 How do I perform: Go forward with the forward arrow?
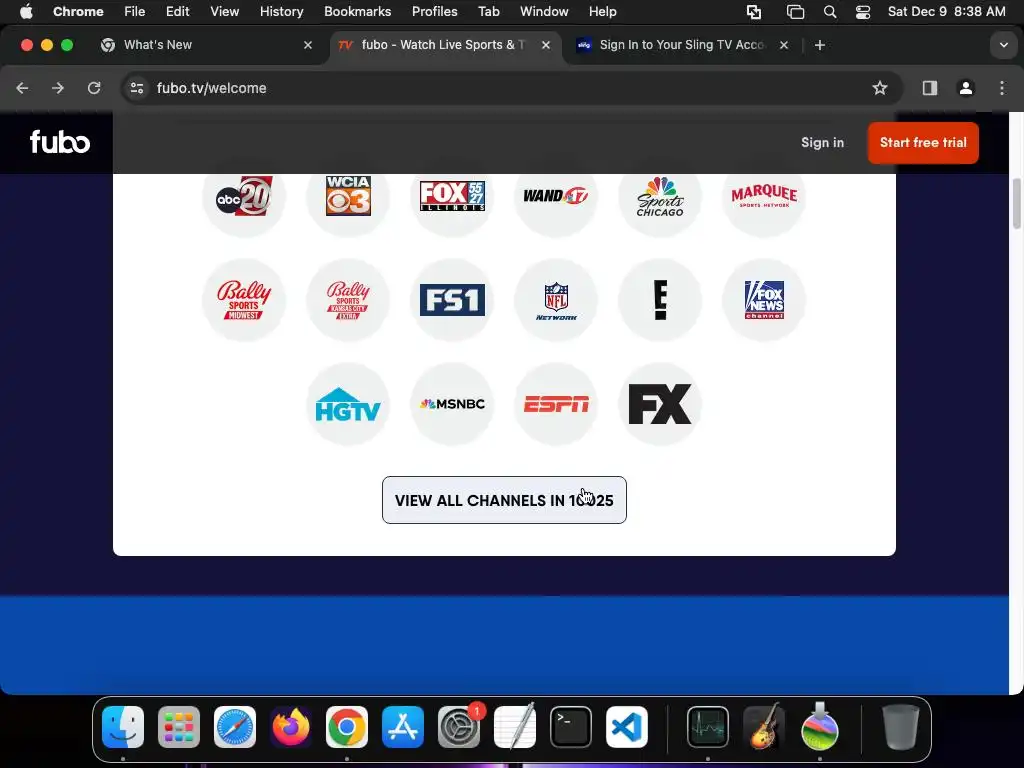[58, 88]
